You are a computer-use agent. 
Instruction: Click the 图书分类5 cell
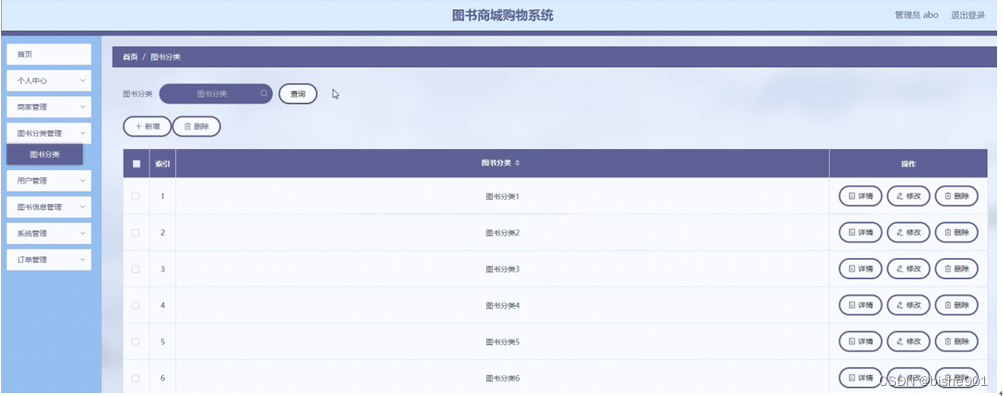click(x=502, y=342)
